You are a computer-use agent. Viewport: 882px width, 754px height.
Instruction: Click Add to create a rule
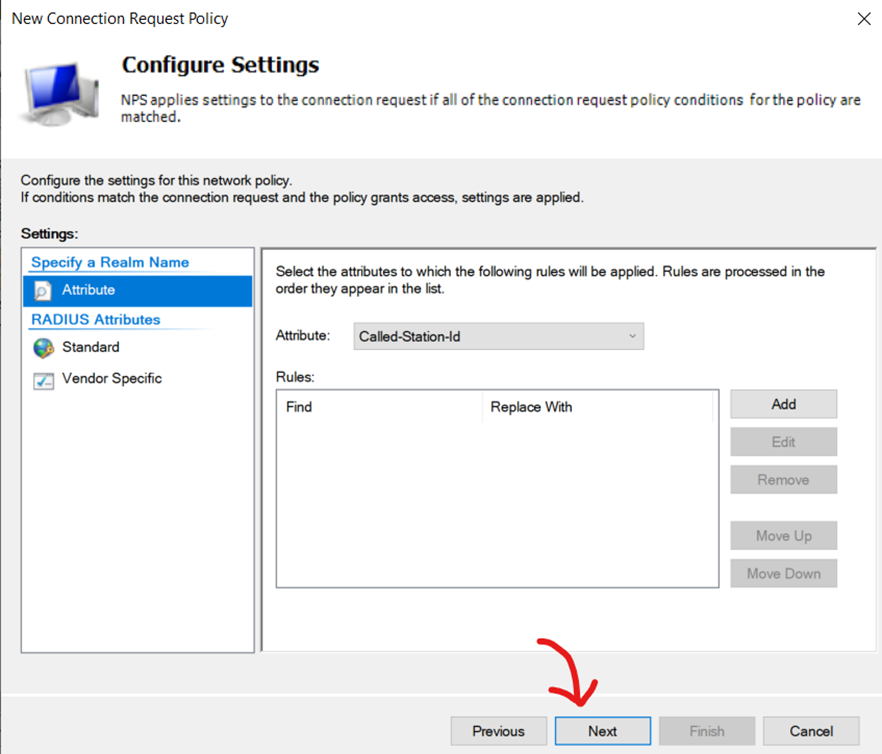[x=784, y=404]
